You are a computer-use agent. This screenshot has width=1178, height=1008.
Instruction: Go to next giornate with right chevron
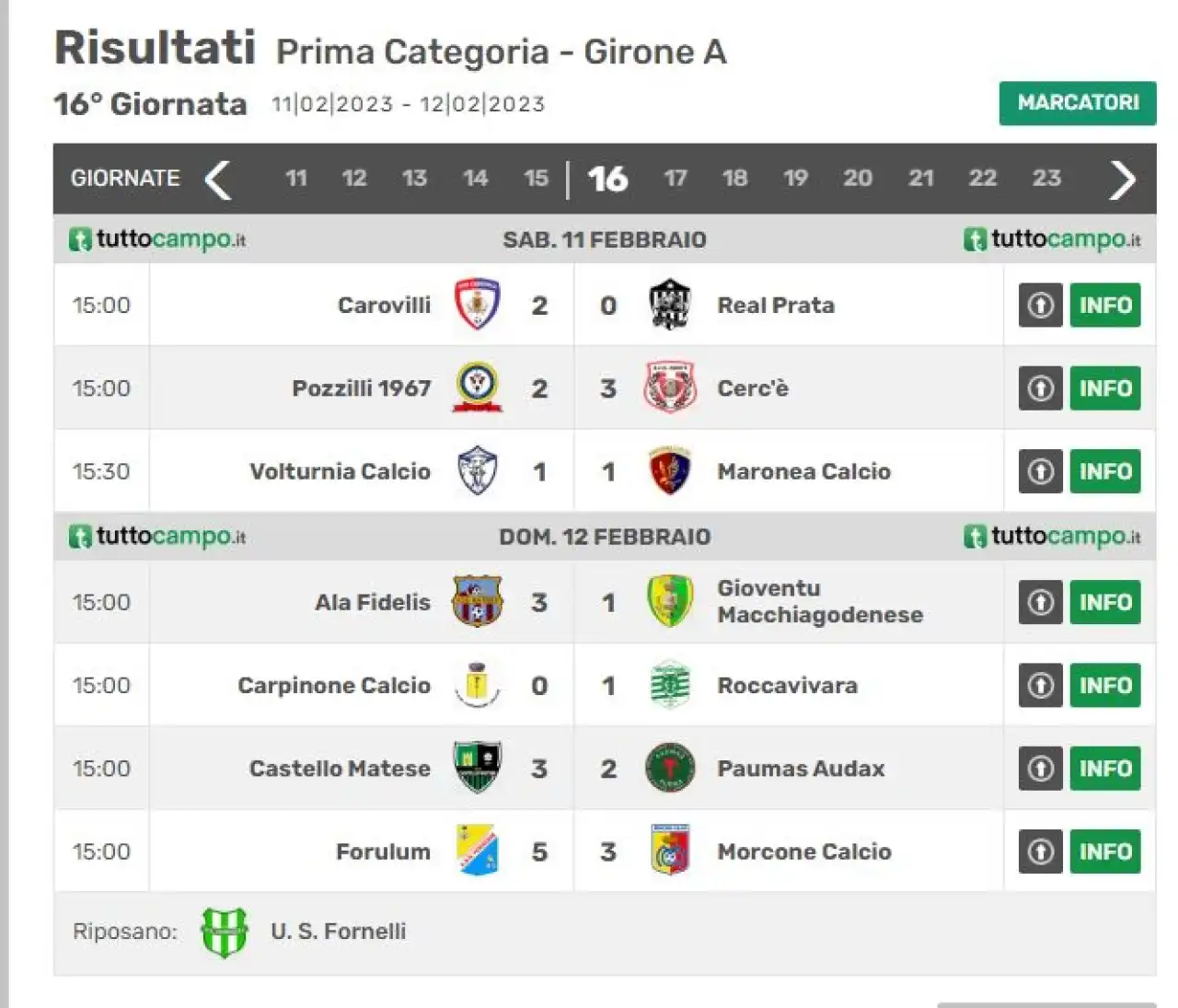pyautogui.click(x=1123, y=180)
